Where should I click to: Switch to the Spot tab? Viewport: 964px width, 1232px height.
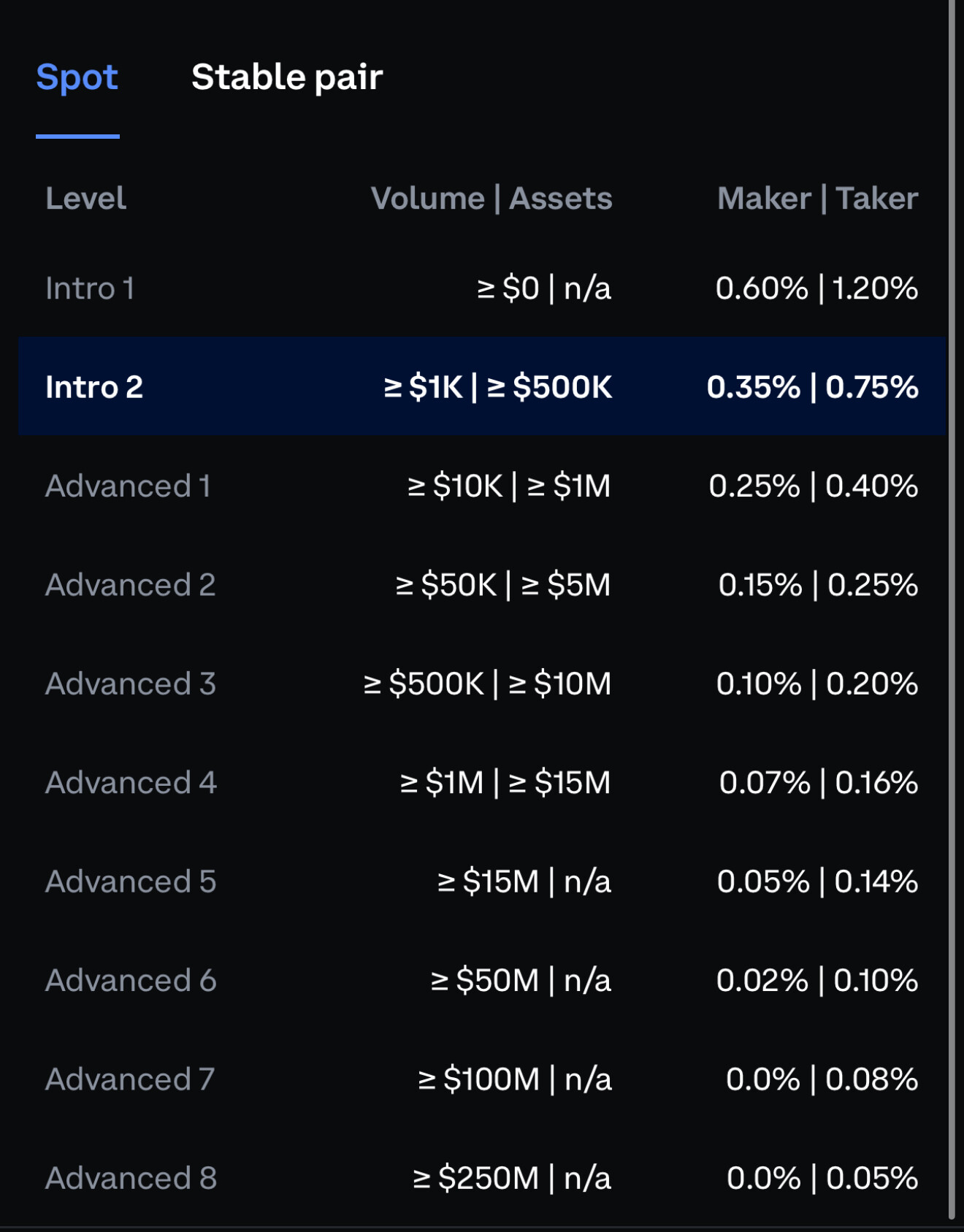77,77
